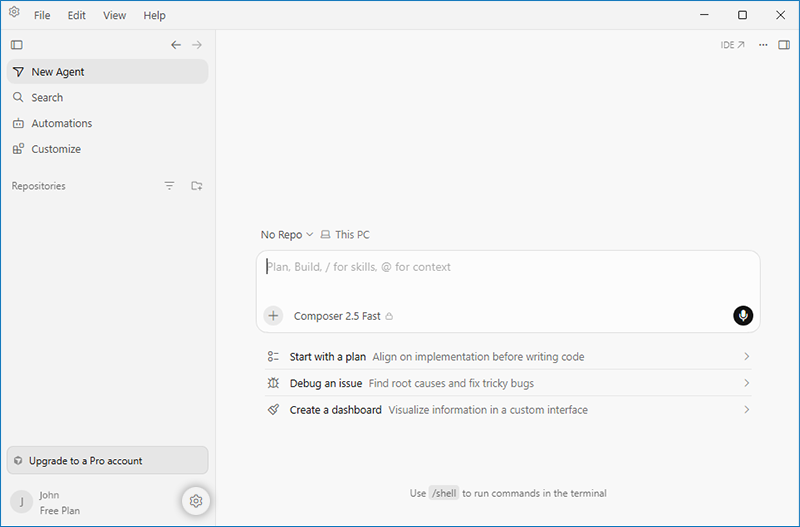Click Upgrade to a Pro account
800x527 pixels.
(108, 461)
